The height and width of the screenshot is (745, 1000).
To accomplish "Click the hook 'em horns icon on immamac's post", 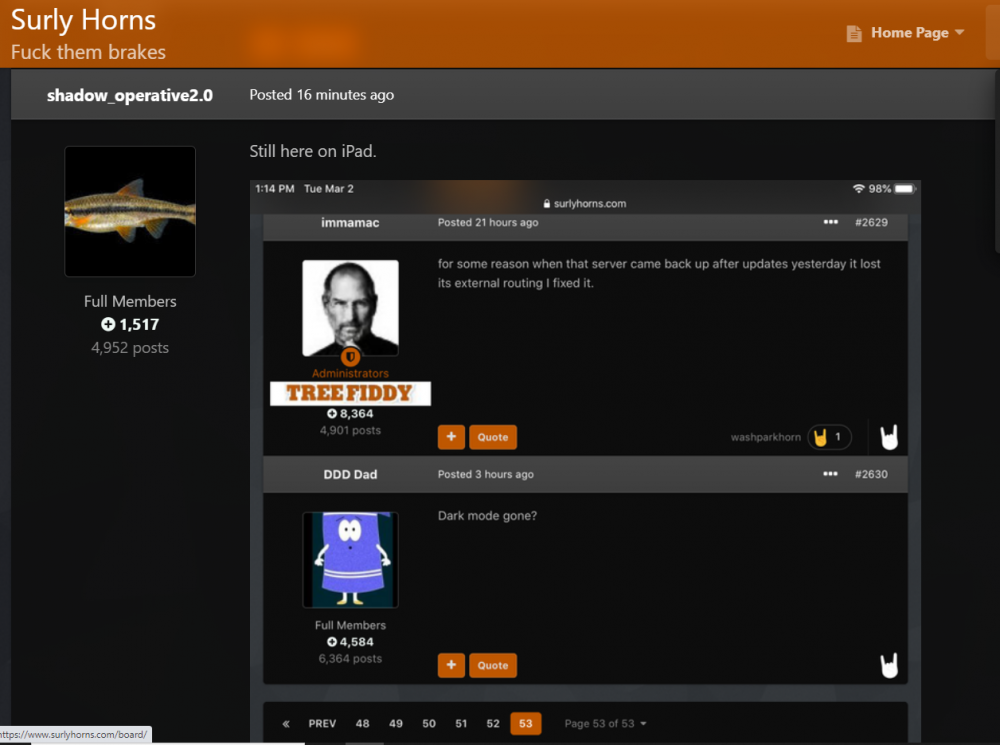I will tap(889, 437).
